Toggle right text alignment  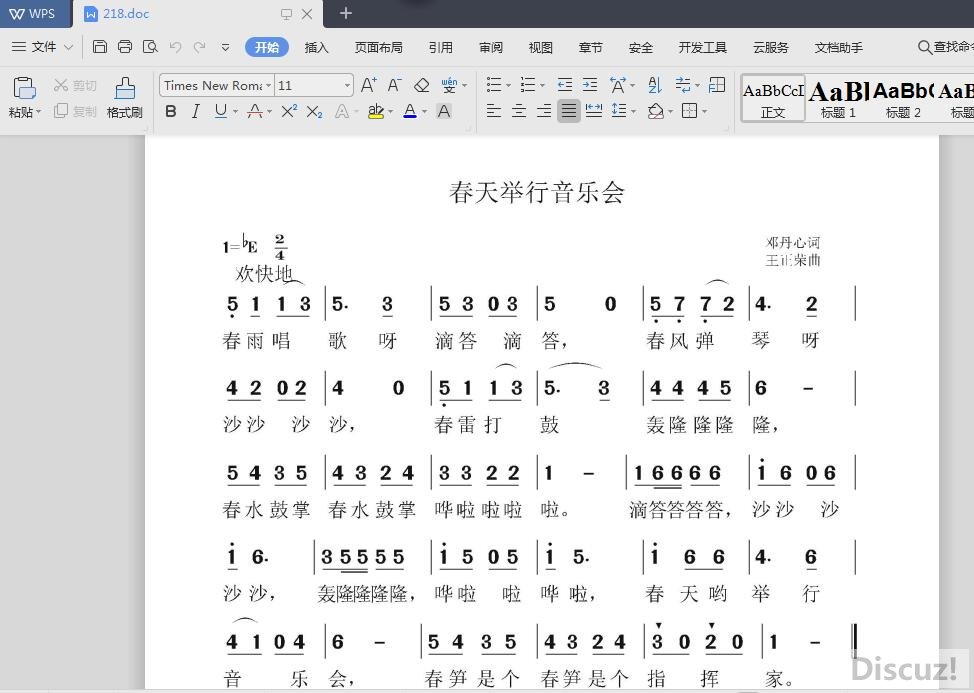click(x=544, y=111)
